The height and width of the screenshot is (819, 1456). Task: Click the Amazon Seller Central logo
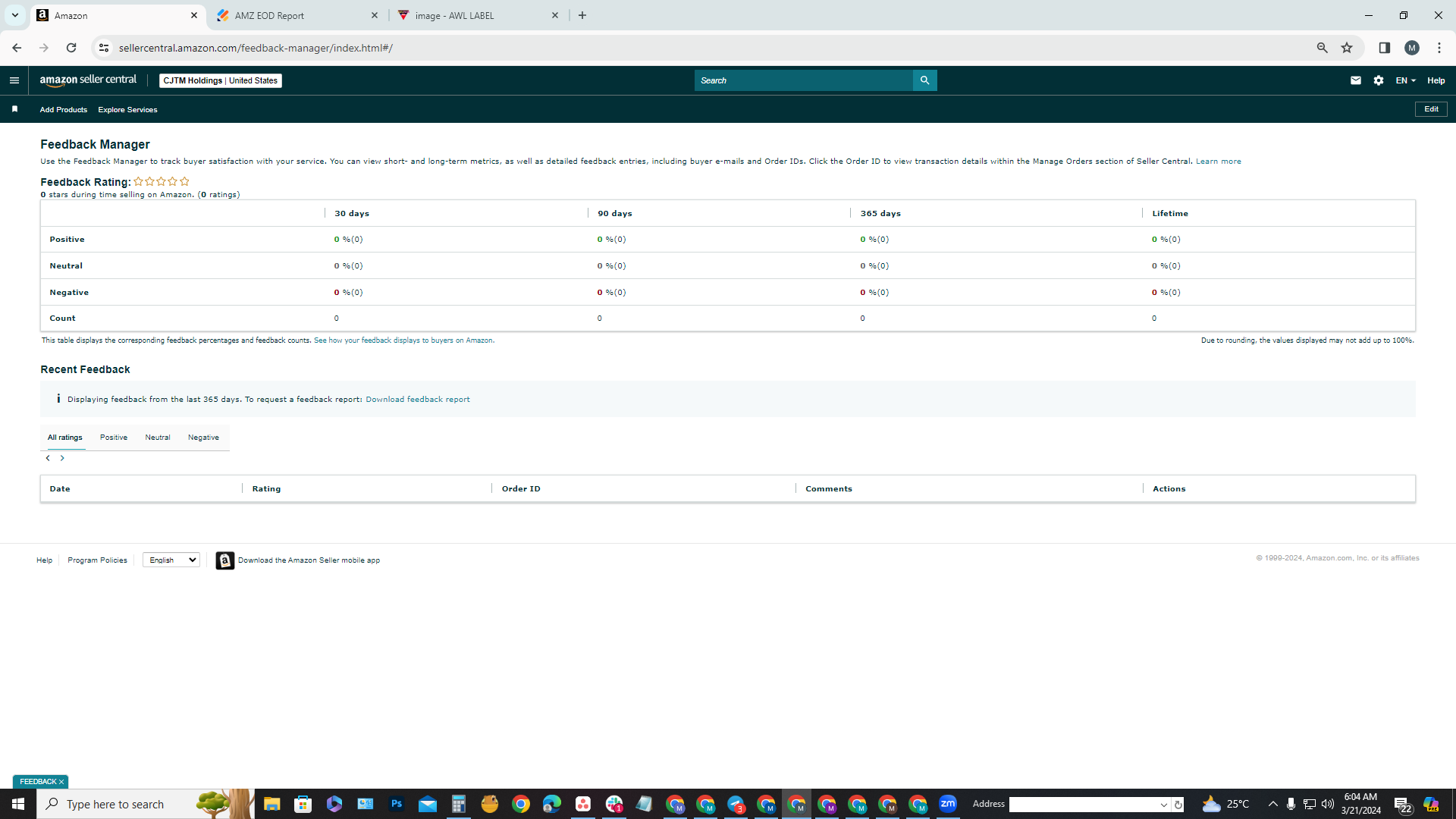click(88, 80)
